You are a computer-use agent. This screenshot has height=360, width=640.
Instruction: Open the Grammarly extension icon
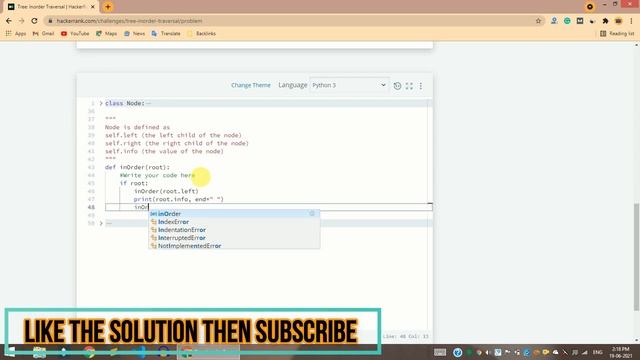pos(567,21)
